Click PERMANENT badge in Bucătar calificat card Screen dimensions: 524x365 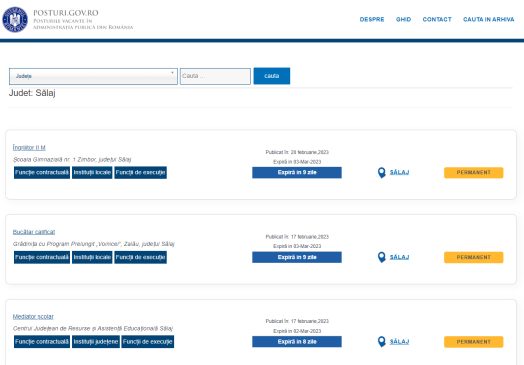click(x=474, y=257)
